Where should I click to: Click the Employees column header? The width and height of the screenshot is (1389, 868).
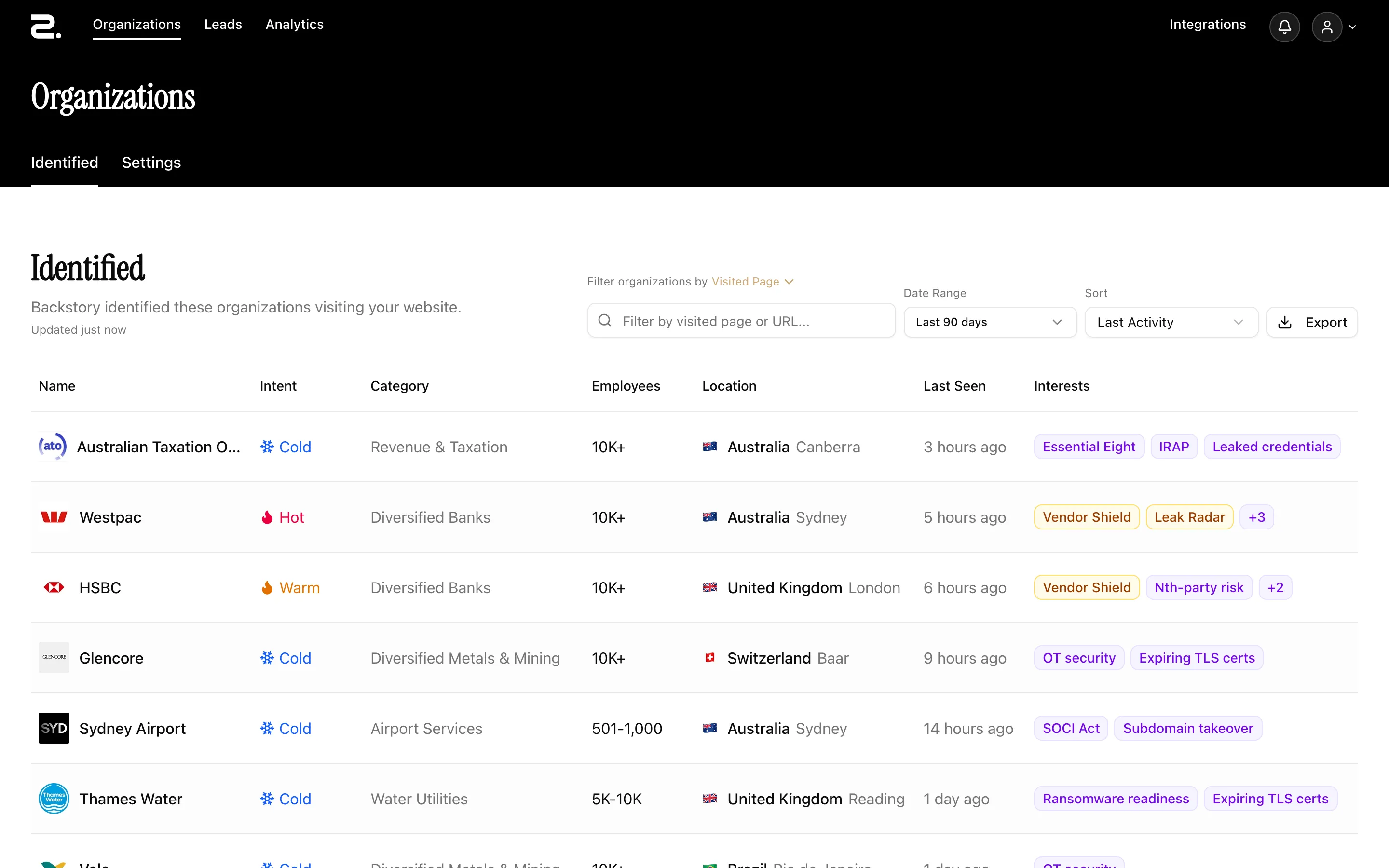coord(626,386)
